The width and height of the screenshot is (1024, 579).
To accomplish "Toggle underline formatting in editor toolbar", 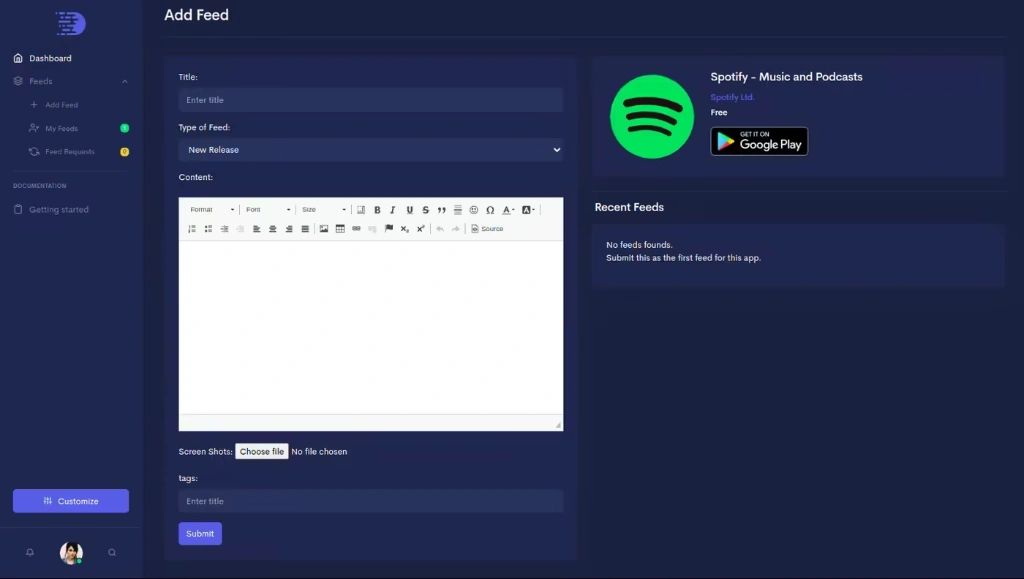I will [409, 210].
